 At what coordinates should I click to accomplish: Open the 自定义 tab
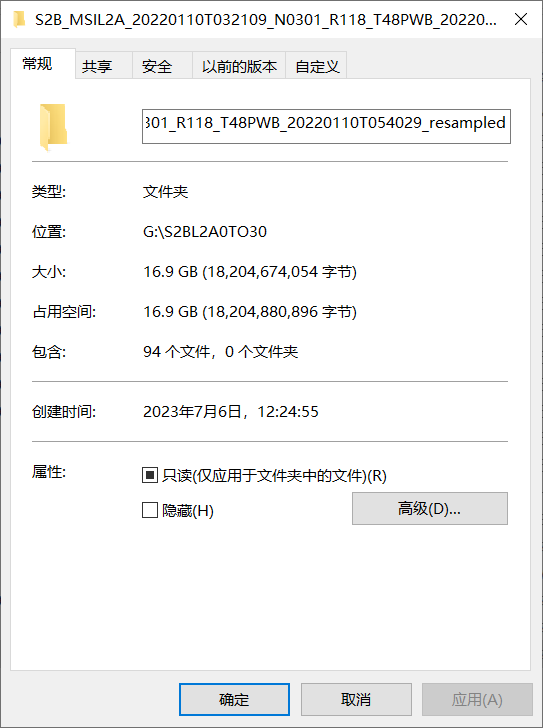click(317, 66)
